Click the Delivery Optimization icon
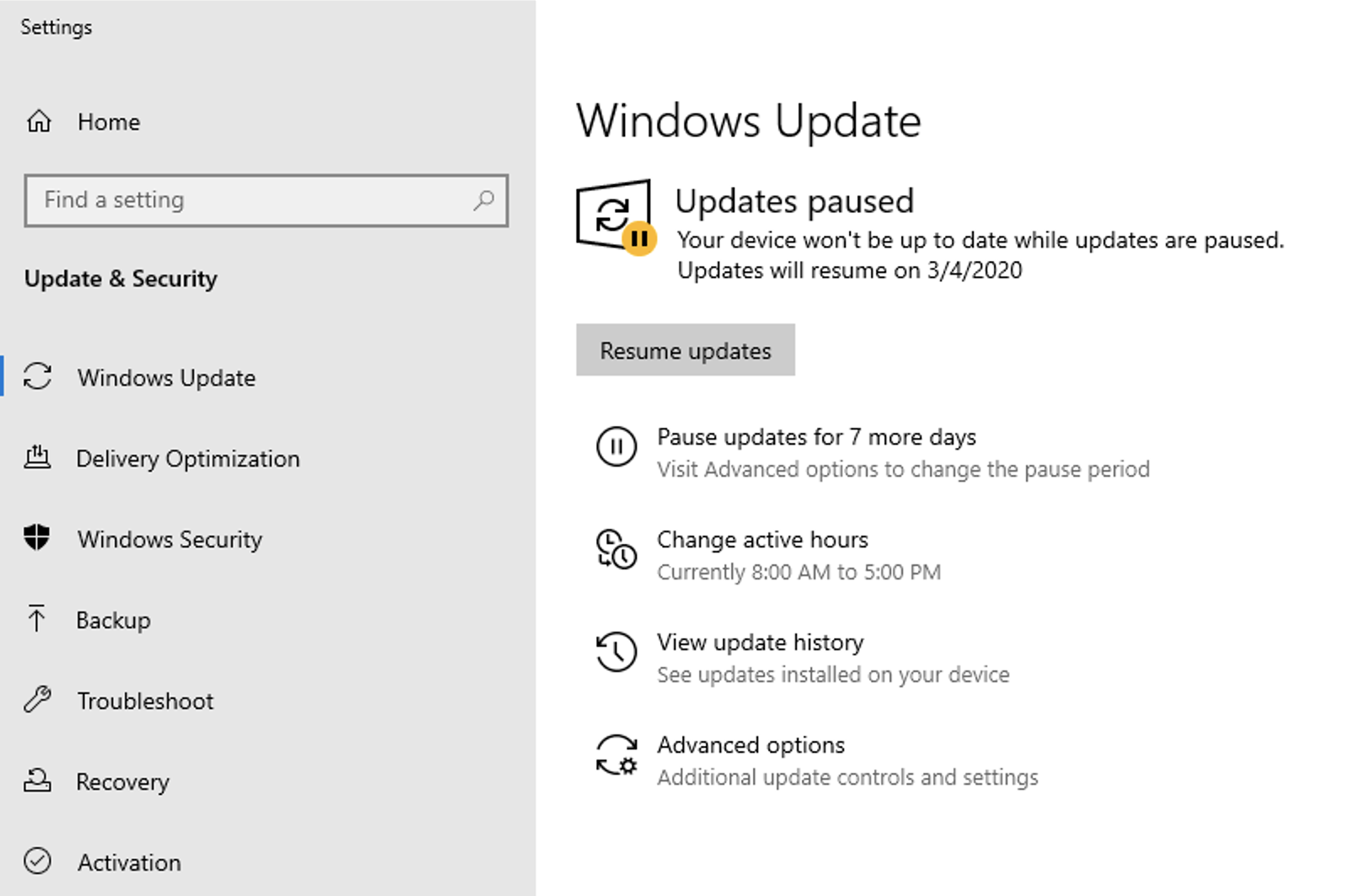This screenshot has width=1346, height=896. coord(37,457)
